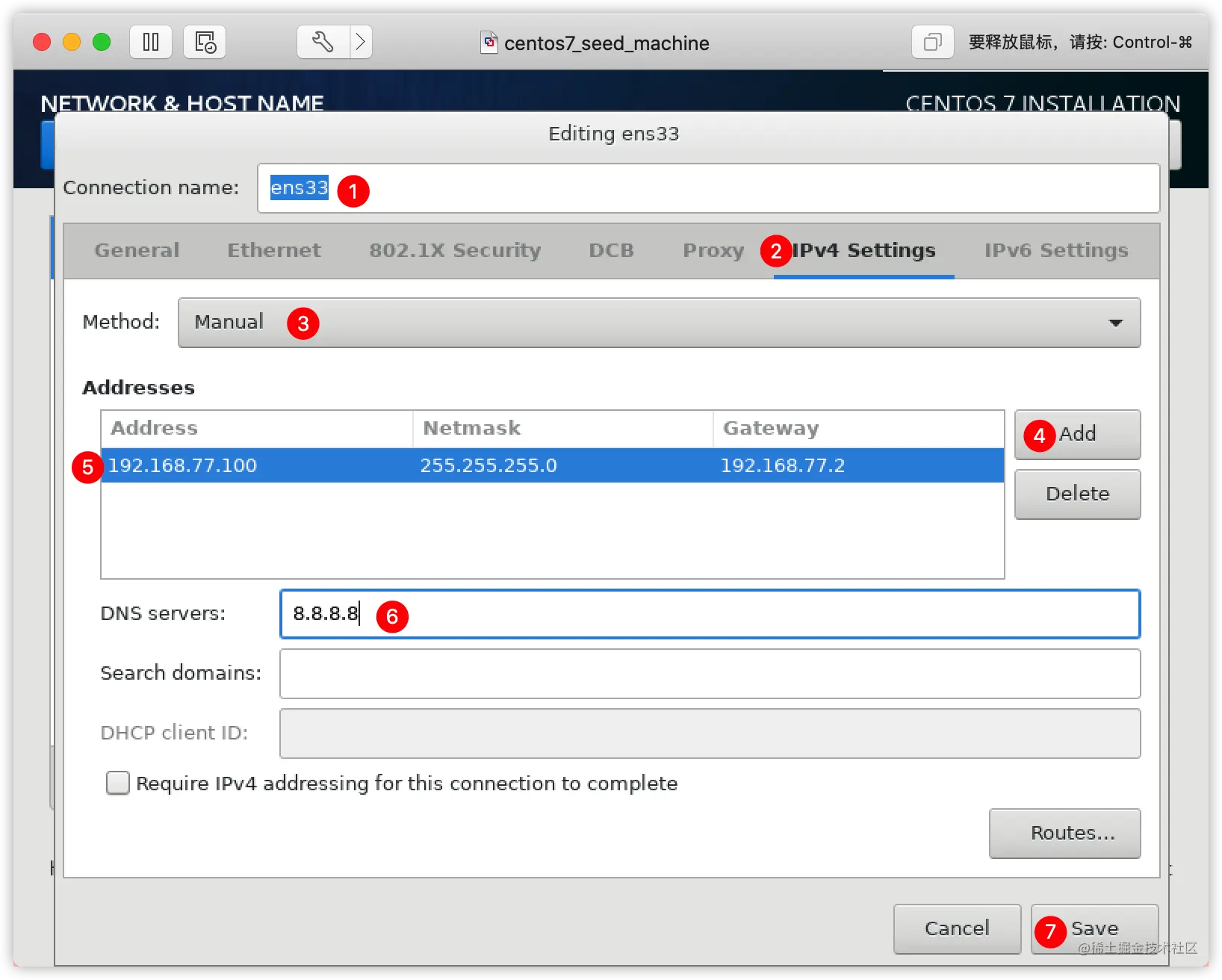Open the Proxy tab
1222x980 pixels.
point(713,250)
